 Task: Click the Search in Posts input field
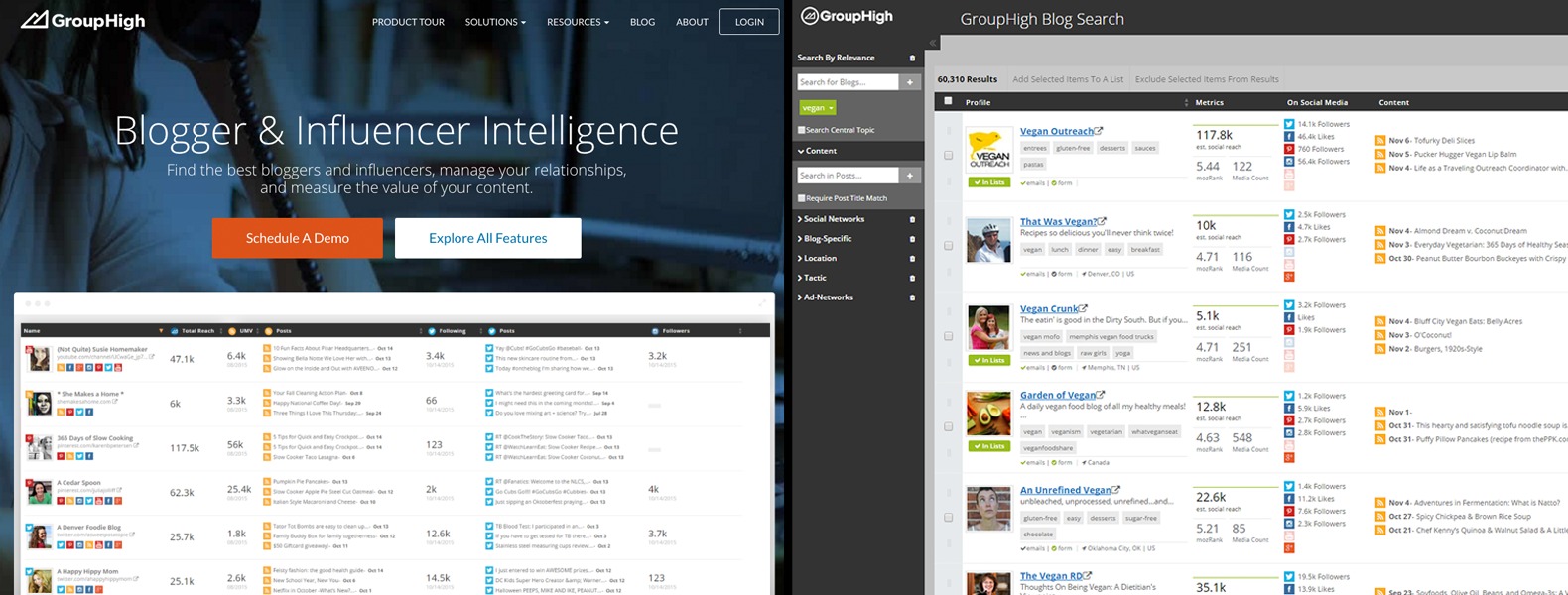(x=848, y=176)
